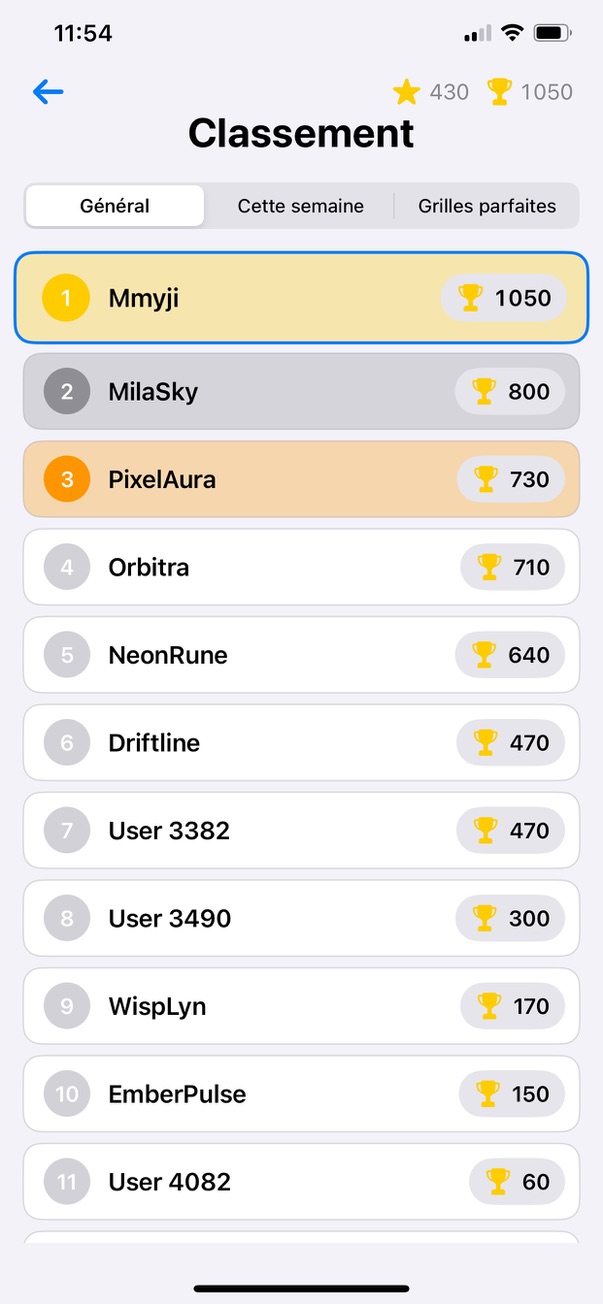The image size is (603, 1304).
Task: Open the Grilles parfaites tab
Action: (x=486, y=206)
